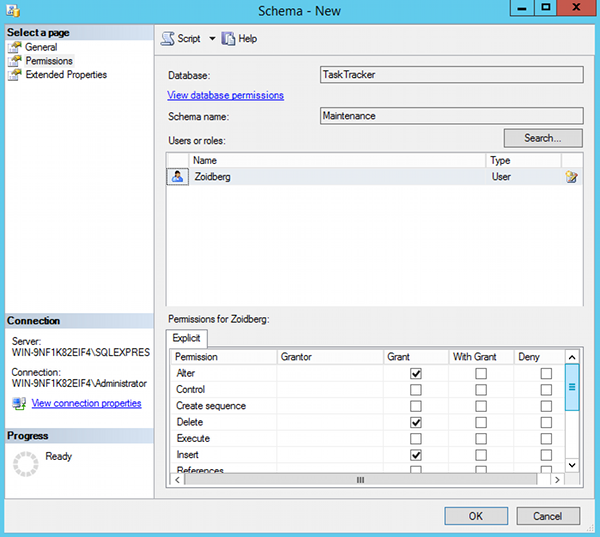Click the Zoidberg user icon
Screen dimensions: 600x537
pos(177,176)
